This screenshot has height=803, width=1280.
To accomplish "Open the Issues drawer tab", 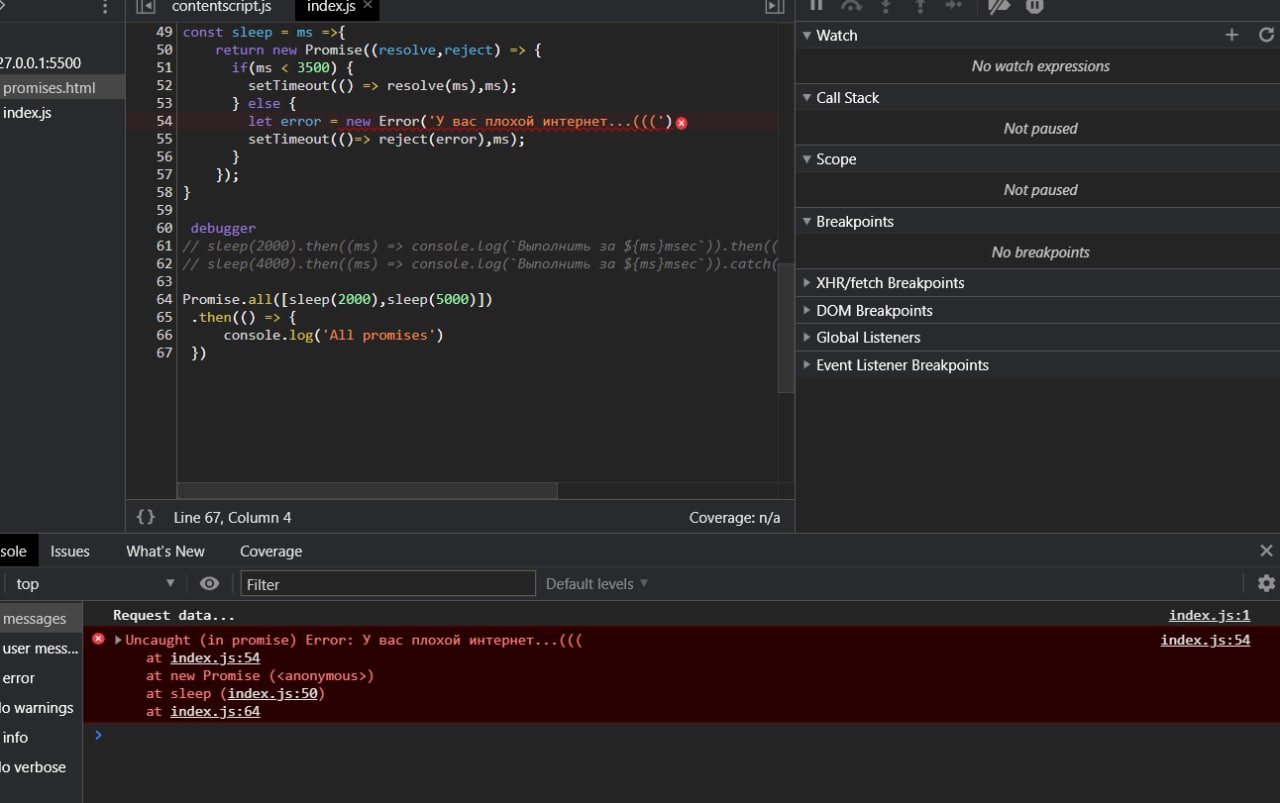I will click(x=70, y=551).
